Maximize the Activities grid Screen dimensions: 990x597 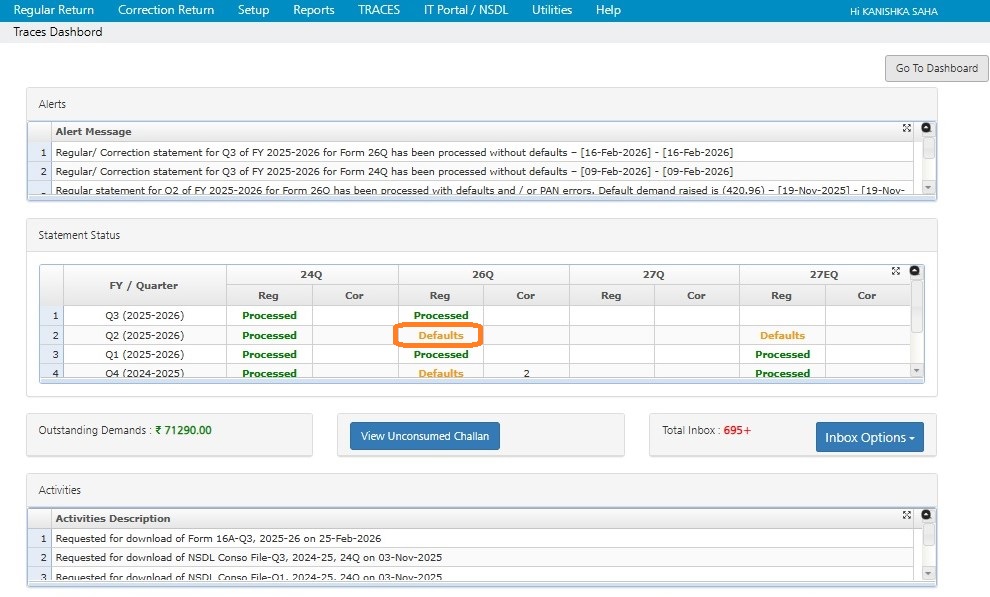(x=907, y=515)
